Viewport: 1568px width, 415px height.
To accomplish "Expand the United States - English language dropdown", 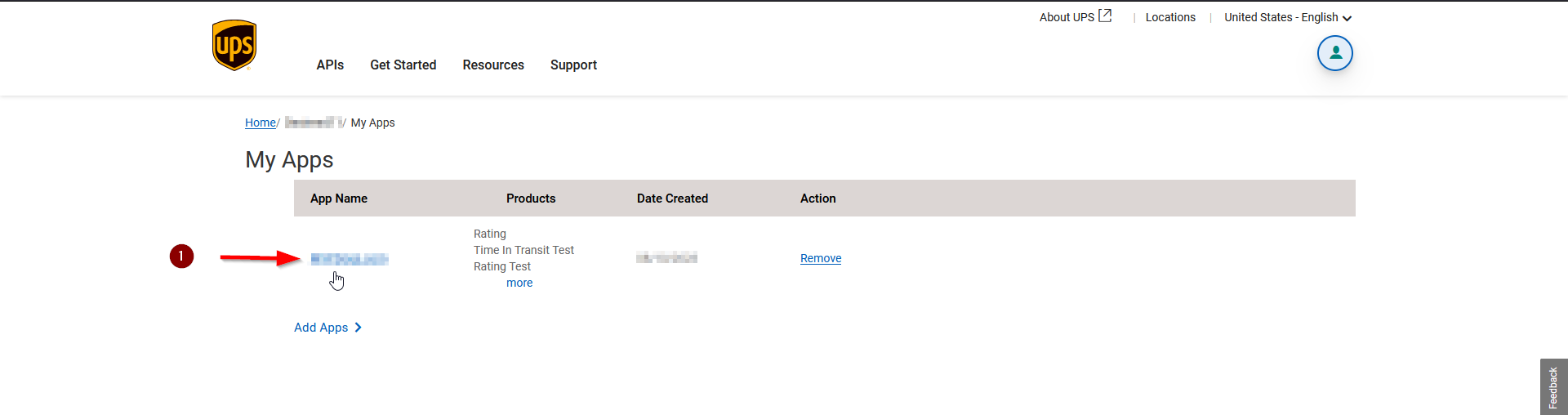I will pyautogui.click(x=1288, y=17).
